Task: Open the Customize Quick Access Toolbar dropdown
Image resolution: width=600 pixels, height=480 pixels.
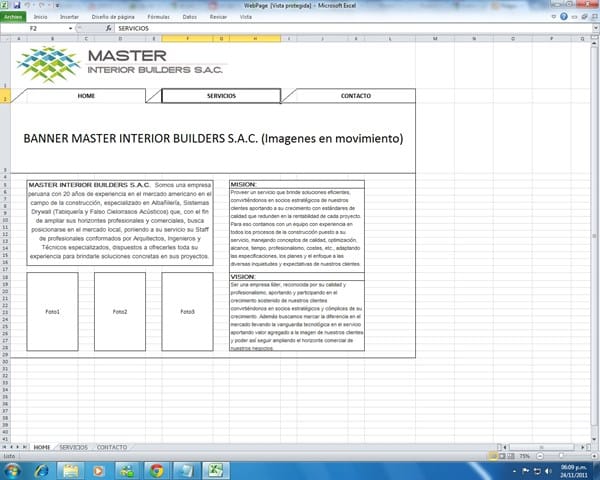Action: tap(57, 5)
